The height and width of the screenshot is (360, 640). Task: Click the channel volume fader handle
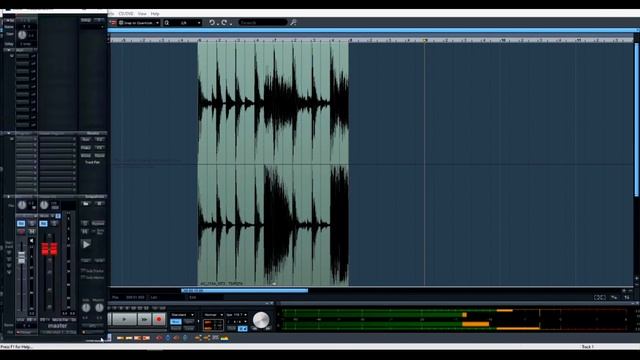tap(21, 257)
